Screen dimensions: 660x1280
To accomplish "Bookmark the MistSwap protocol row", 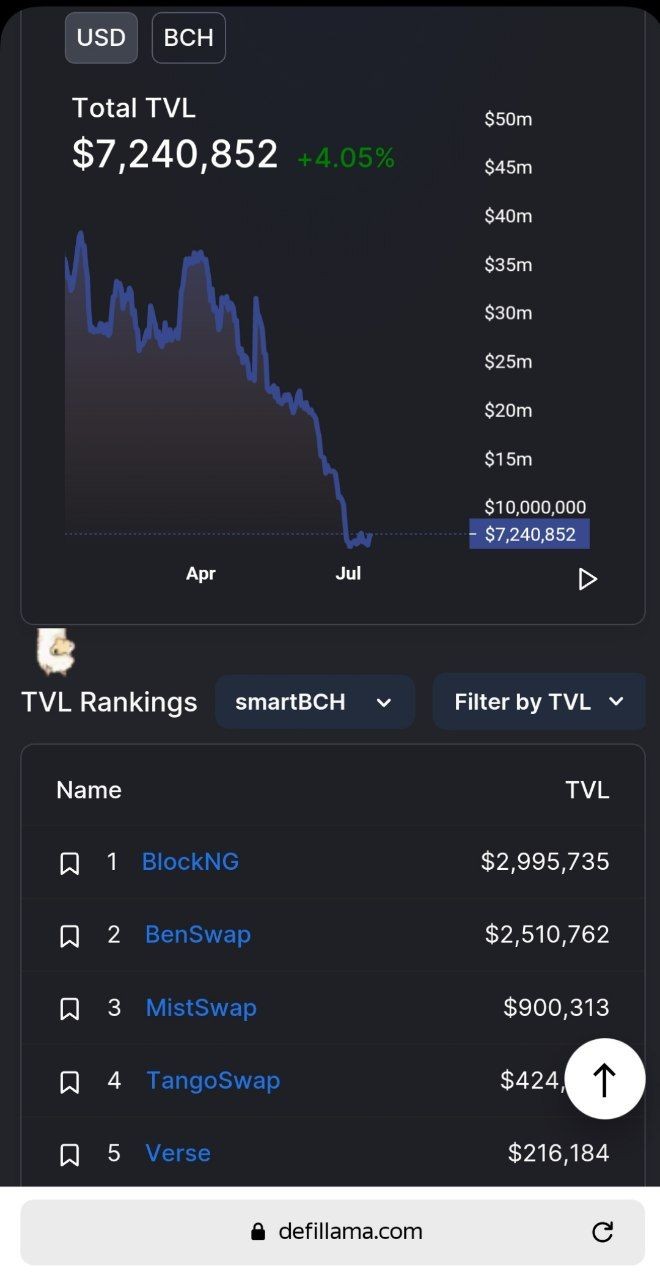I will [x=69, y=1009].
